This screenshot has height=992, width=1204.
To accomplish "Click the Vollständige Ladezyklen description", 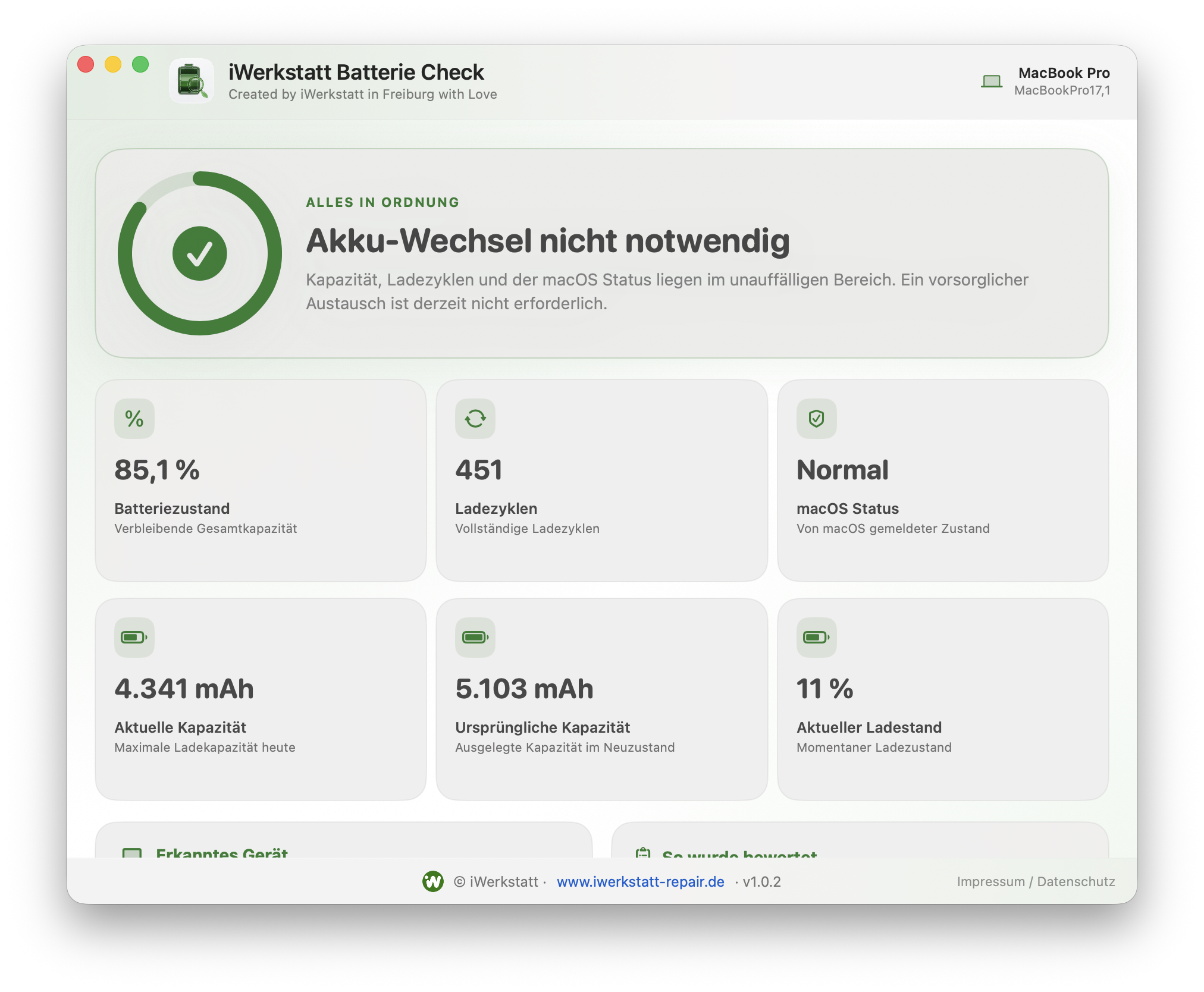I will click(527, 528).
